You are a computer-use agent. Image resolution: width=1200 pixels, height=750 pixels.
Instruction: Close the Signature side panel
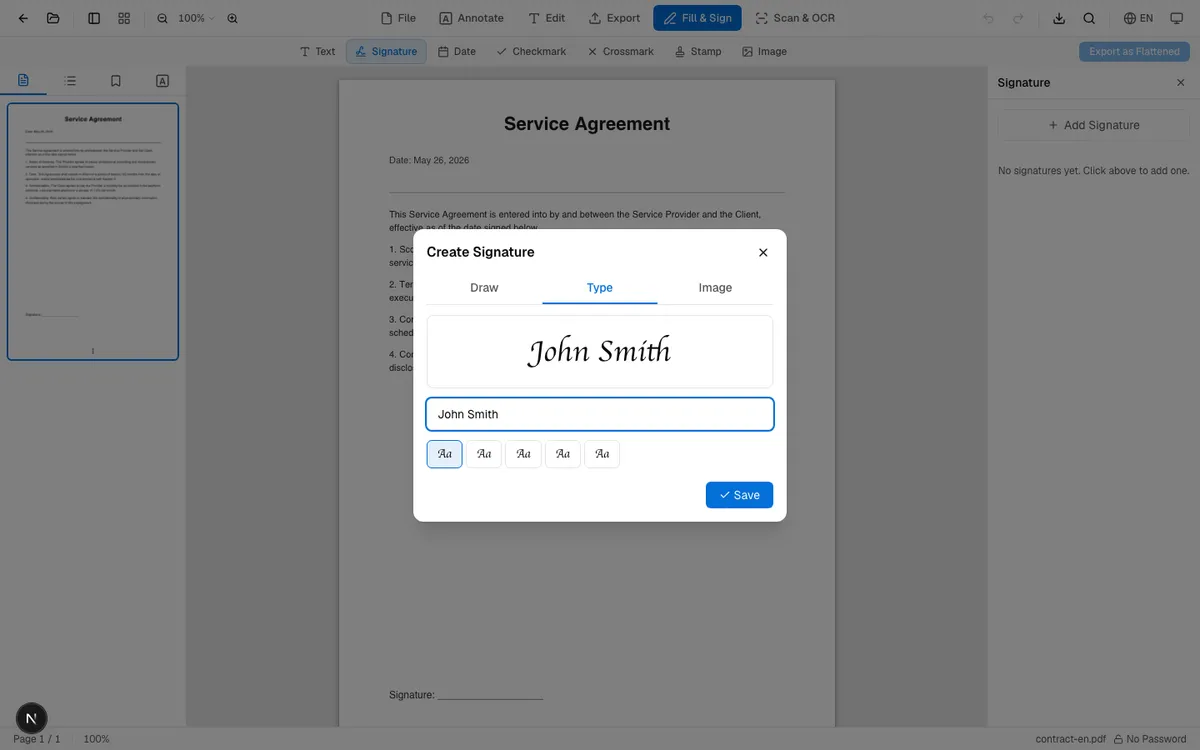point(1180,83)
